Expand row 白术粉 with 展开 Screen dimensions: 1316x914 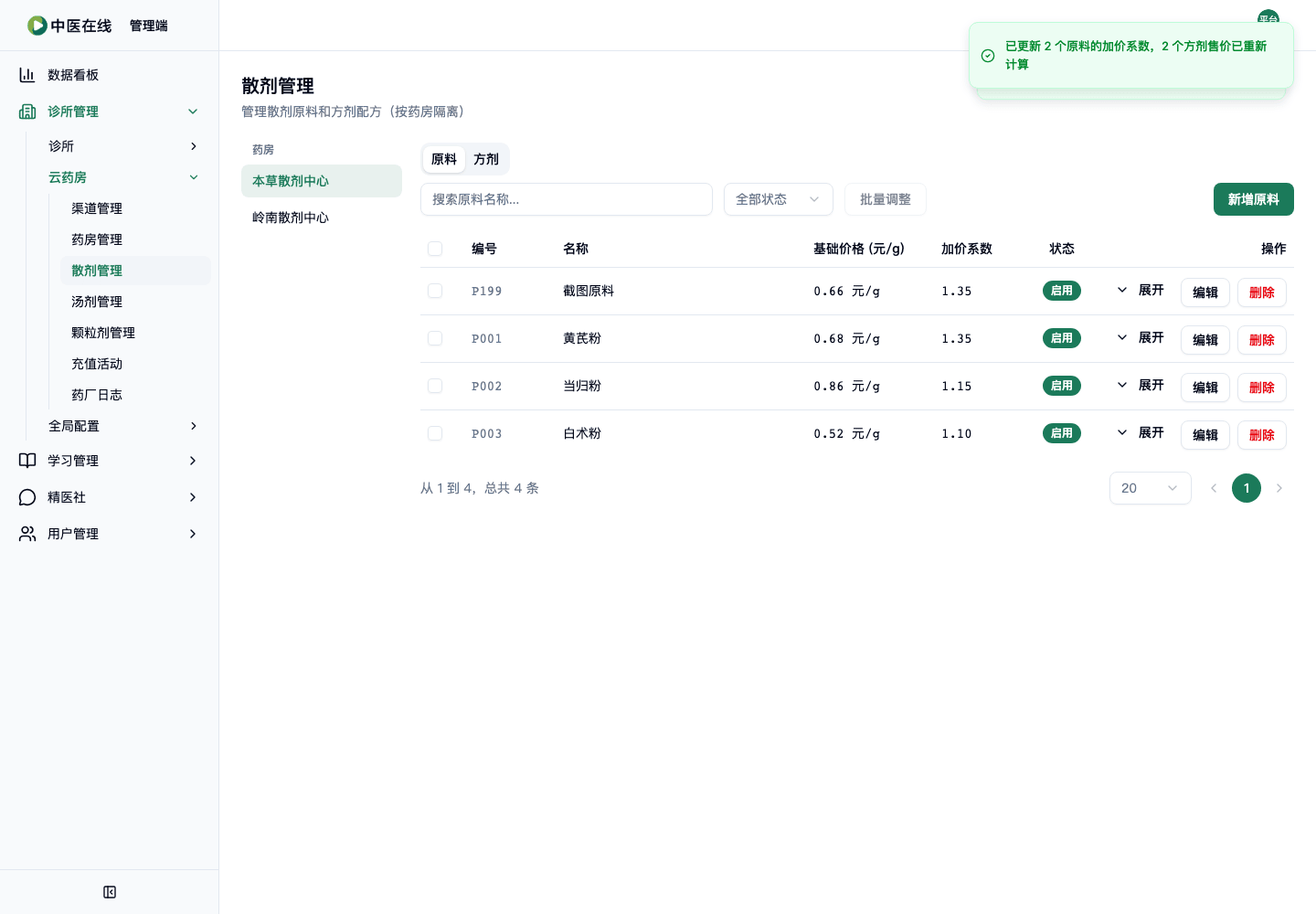point(1140,433)
